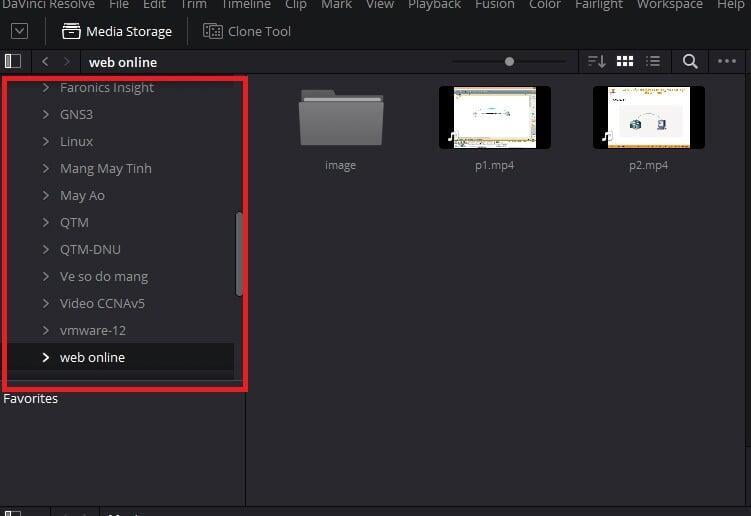
Task: Select the p1.mp4 video thumbnail
Action: click(x=495, y=117)
